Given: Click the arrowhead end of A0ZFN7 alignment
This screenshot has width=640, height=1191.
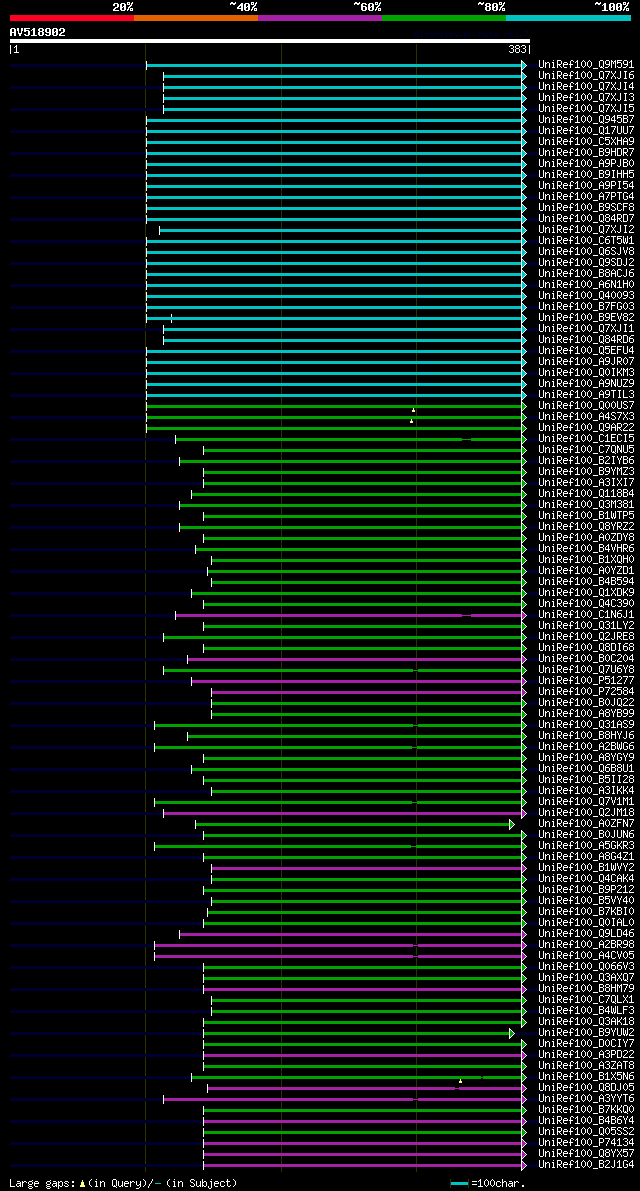Looking at the screenshot, I should [512, 824].
